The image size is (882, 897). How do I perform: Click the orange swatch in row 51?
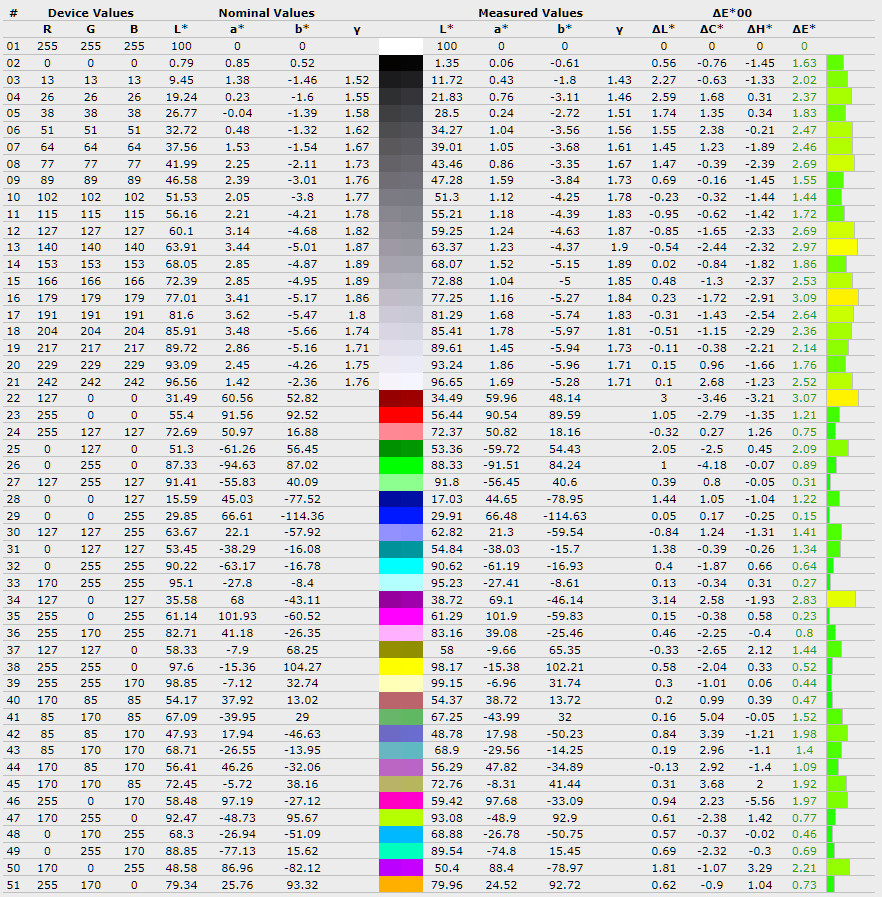click(401, 886)
